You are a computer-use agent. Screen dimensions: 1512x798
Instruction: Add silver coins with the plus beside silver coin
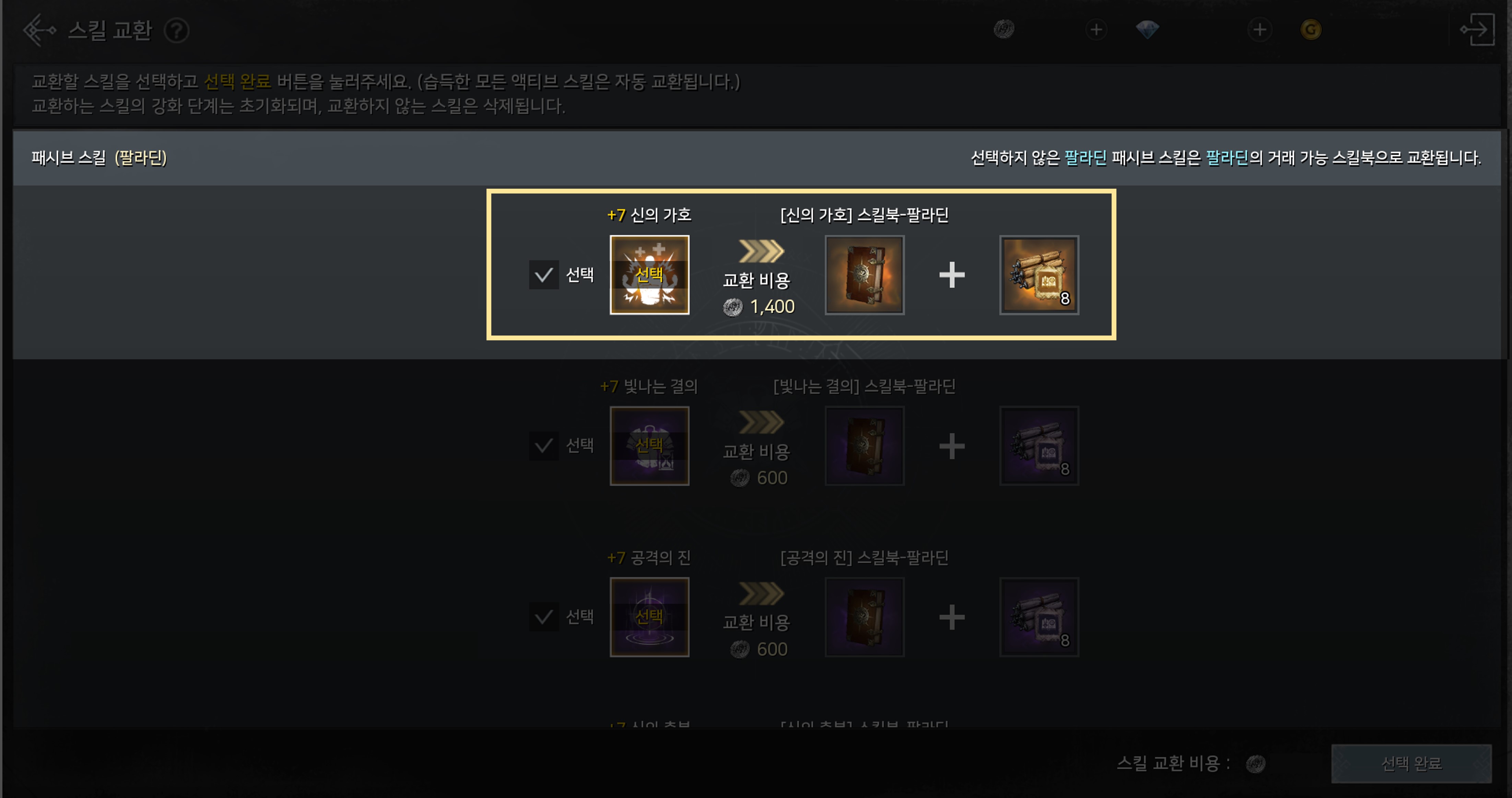[x=1096, y=30]
